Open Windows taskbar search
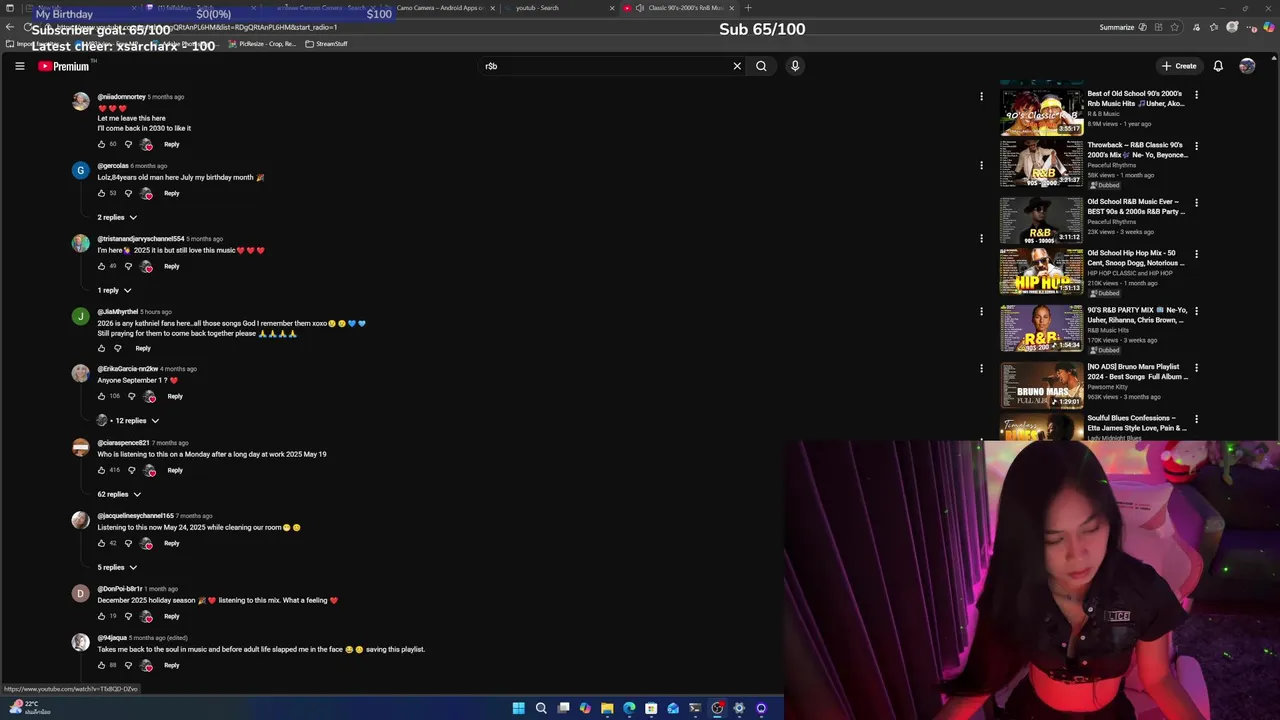This screenshot has height=720, width=1280. click(541, 708)
